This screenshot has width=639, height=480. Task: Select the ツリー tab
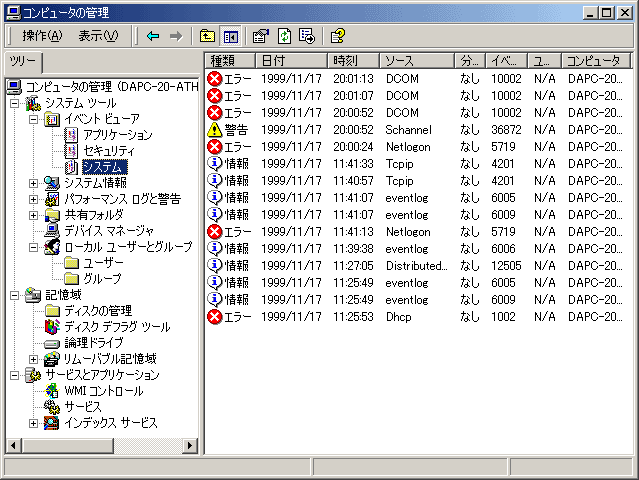pos(23,62)
